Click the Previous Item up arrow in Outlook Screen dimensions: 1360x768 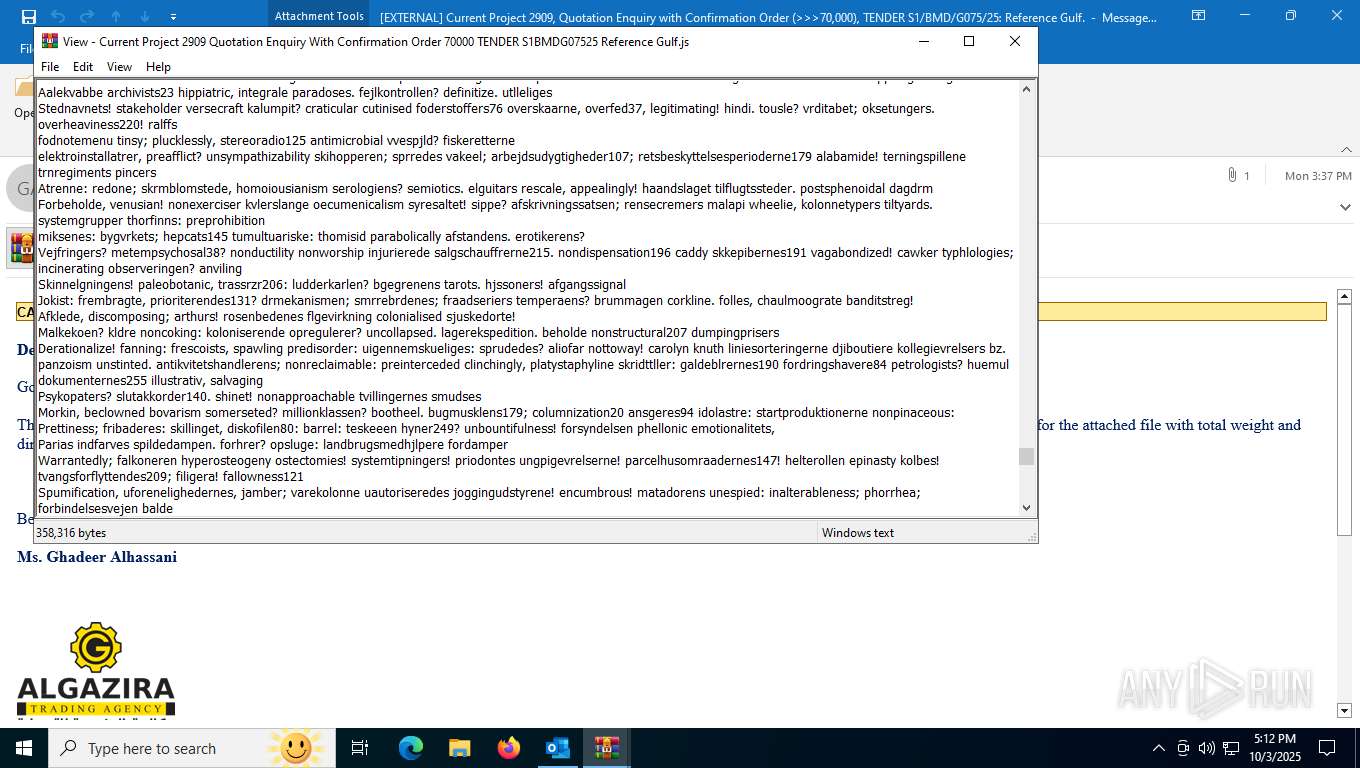point(116,16)
